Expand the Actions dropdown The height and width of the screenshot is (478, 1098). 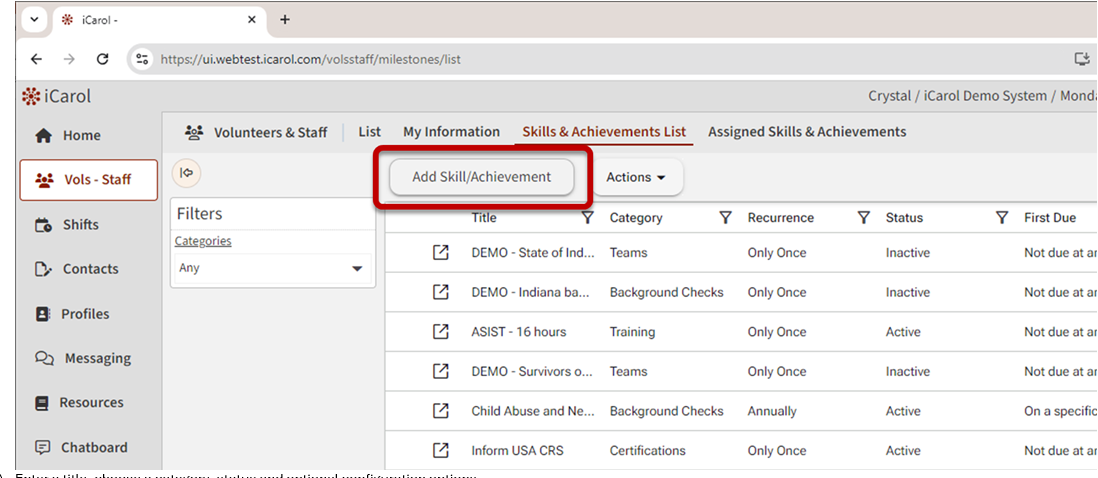coord(636,177)
